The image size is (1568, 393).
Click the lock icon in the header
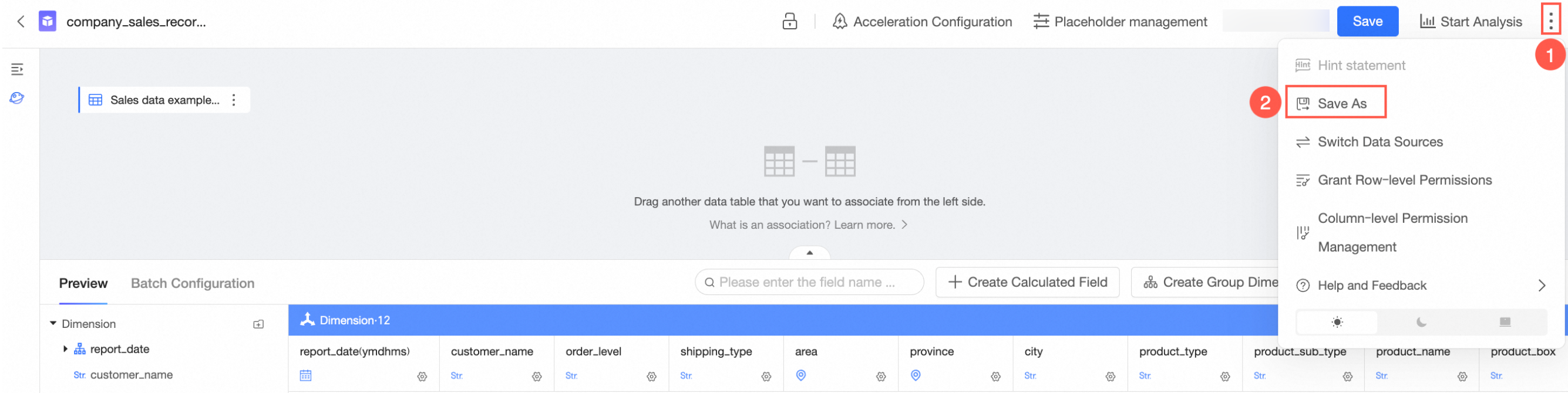click(789, 22)
